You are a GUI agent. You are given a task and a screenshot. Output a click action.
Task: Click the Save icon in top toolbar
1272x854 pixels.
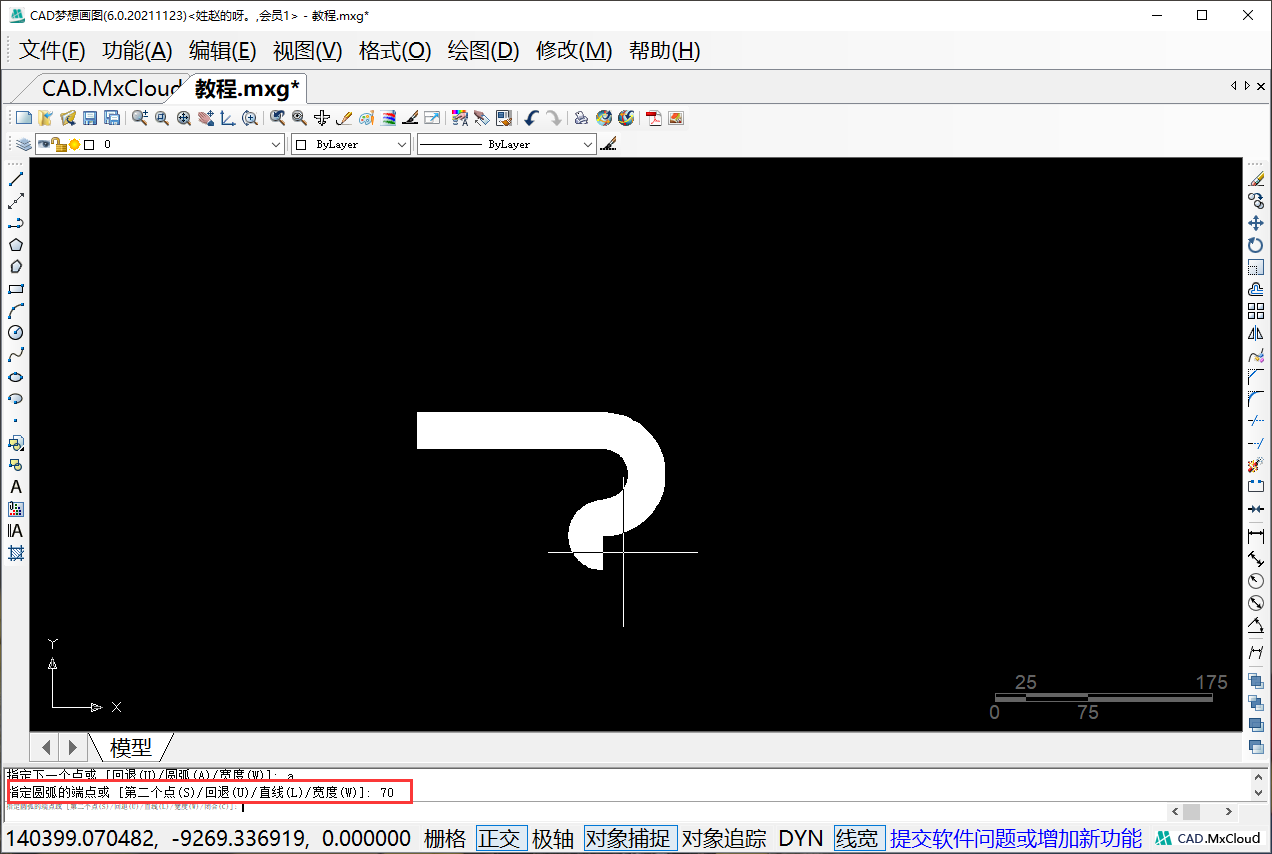click(x=90, y=118)
